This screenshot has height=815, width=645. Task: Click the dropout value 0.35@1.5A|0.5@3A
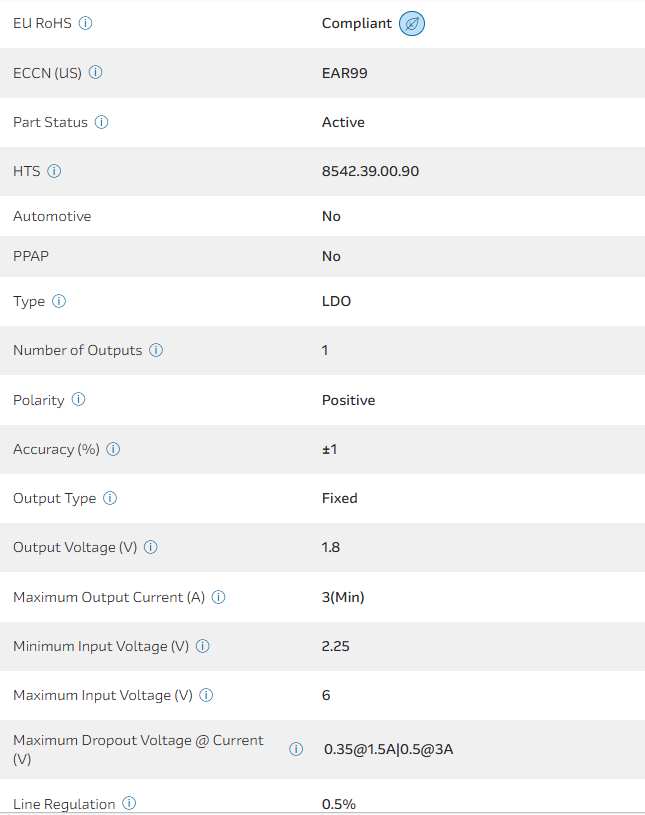[x=389, y=749]
